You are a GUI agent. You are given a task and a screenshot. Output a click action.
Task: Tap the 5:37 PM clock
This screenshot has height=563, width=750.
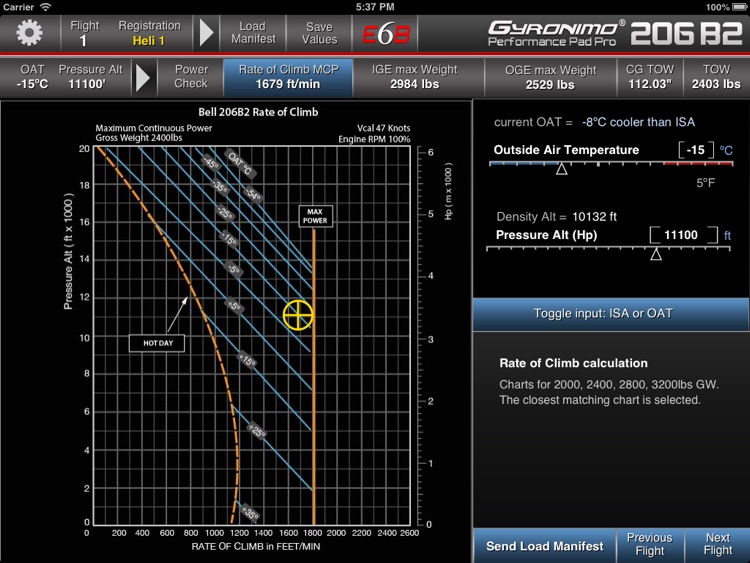tap(375, 7)
